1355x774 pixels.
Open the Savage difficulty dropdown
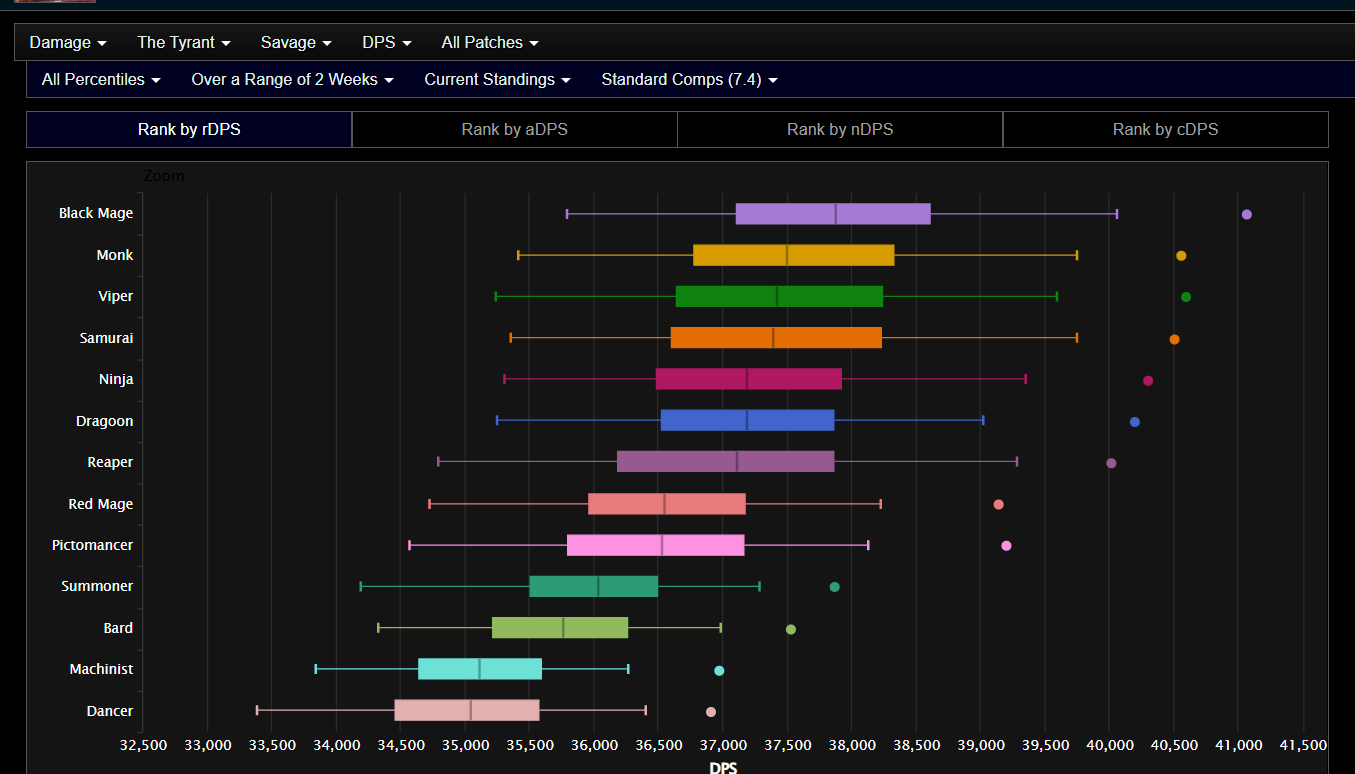(296, 42)
